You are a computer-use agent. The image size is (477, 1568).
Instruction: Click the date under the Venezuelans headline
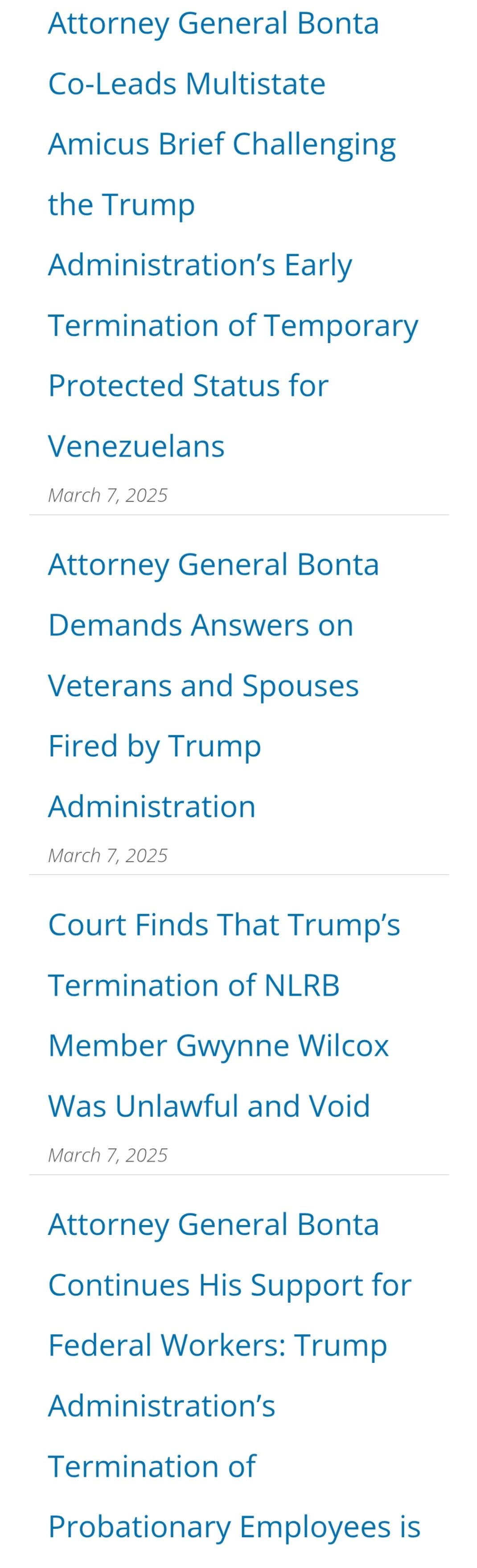[108, 495]
